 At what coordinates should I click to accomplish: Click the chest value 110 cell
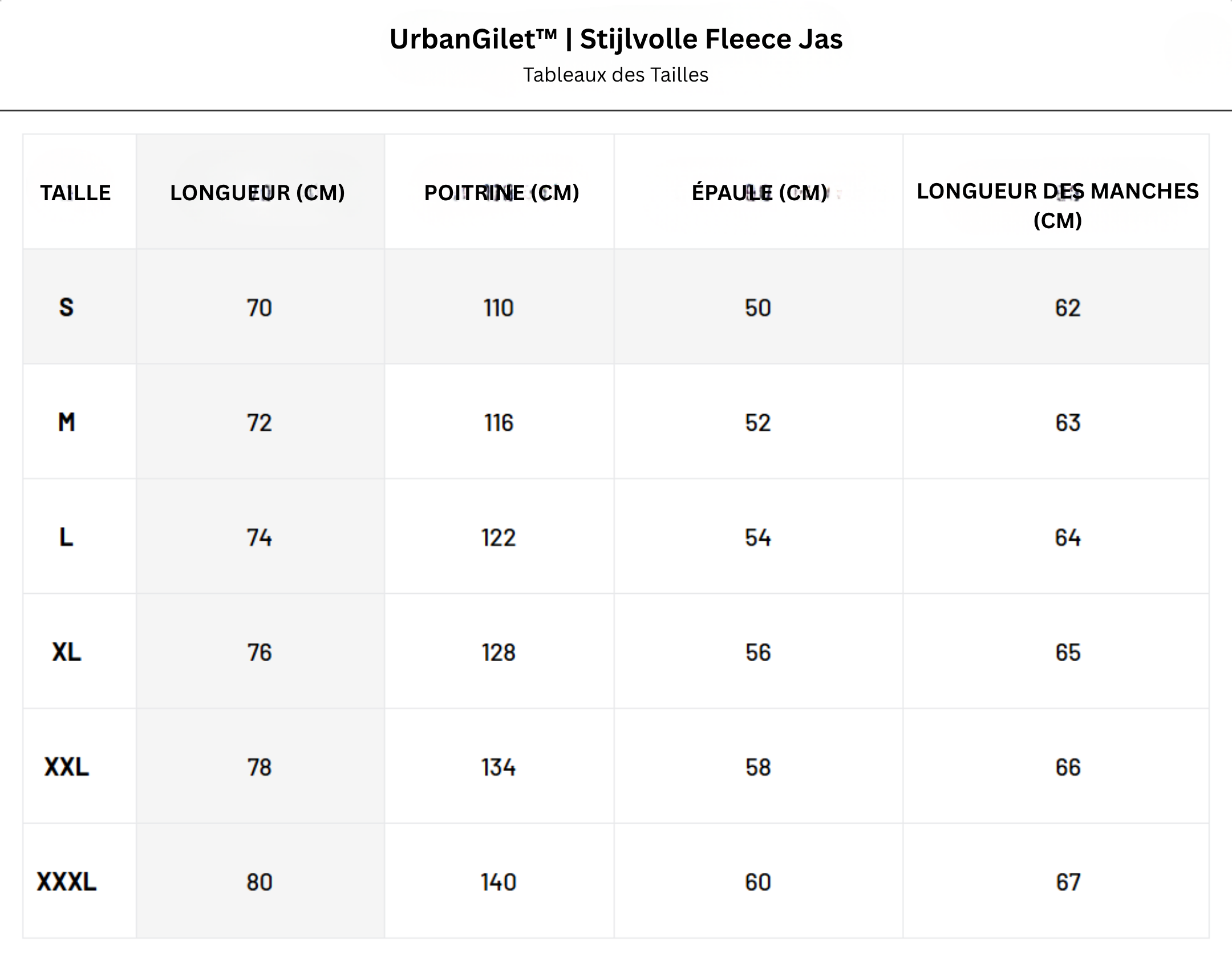click(x=499, y=308)
